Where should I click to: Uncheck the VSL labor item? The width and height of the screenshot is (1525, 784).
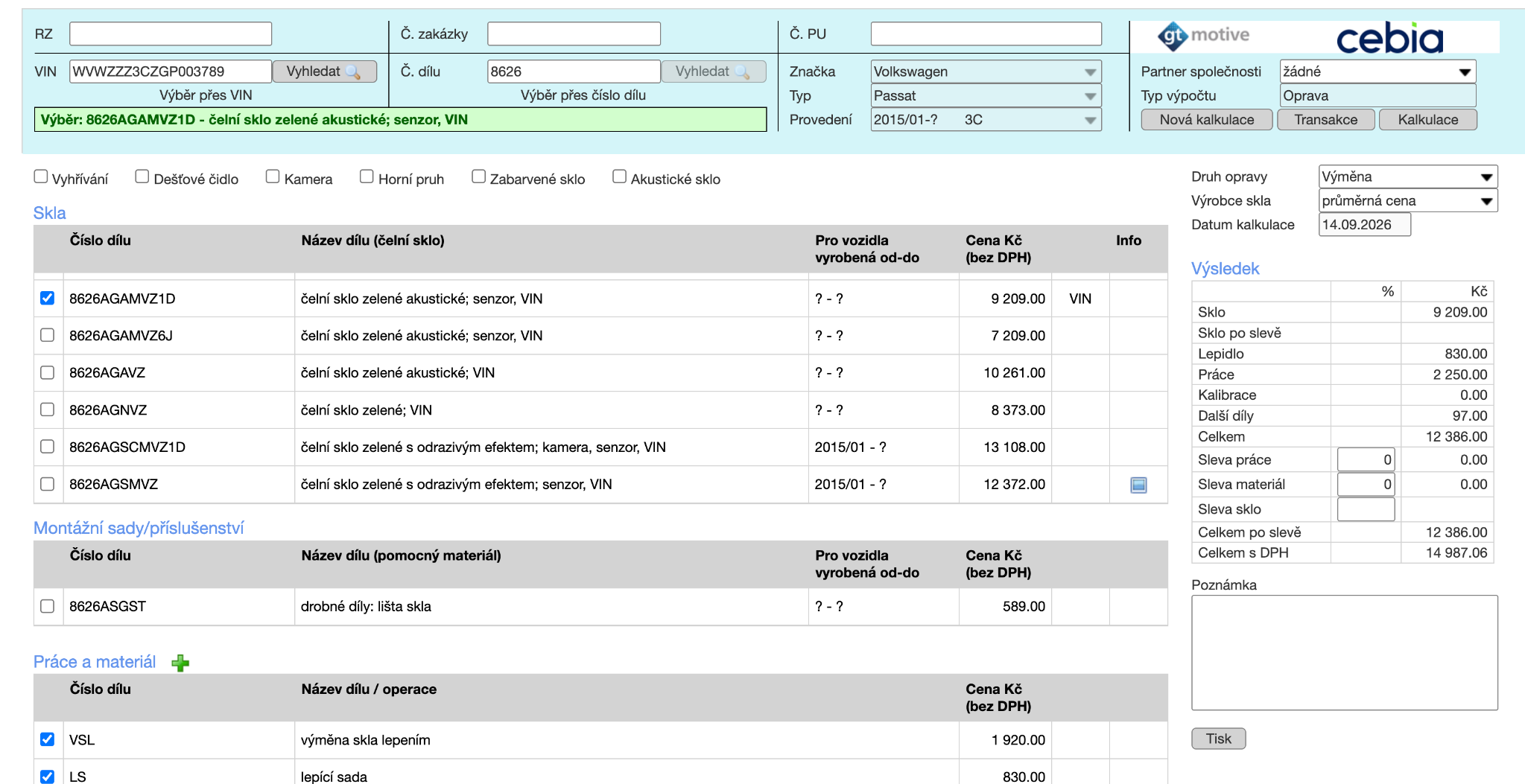(x=48, y=739)
